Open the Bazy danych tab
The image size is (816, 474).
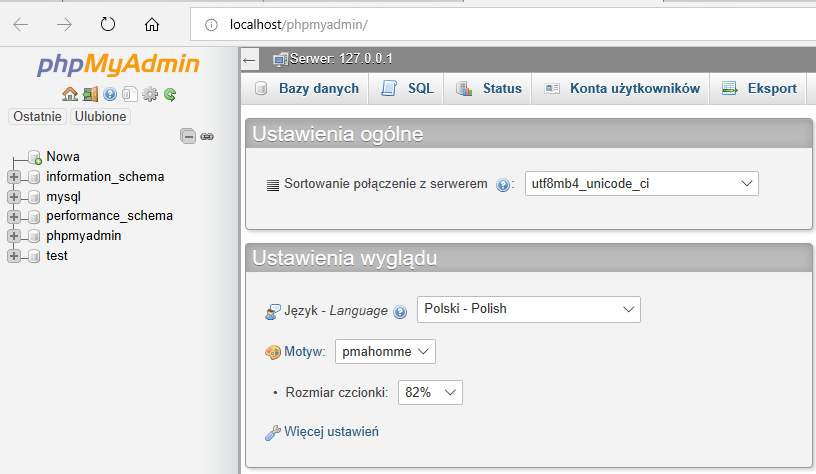point(307,88)
